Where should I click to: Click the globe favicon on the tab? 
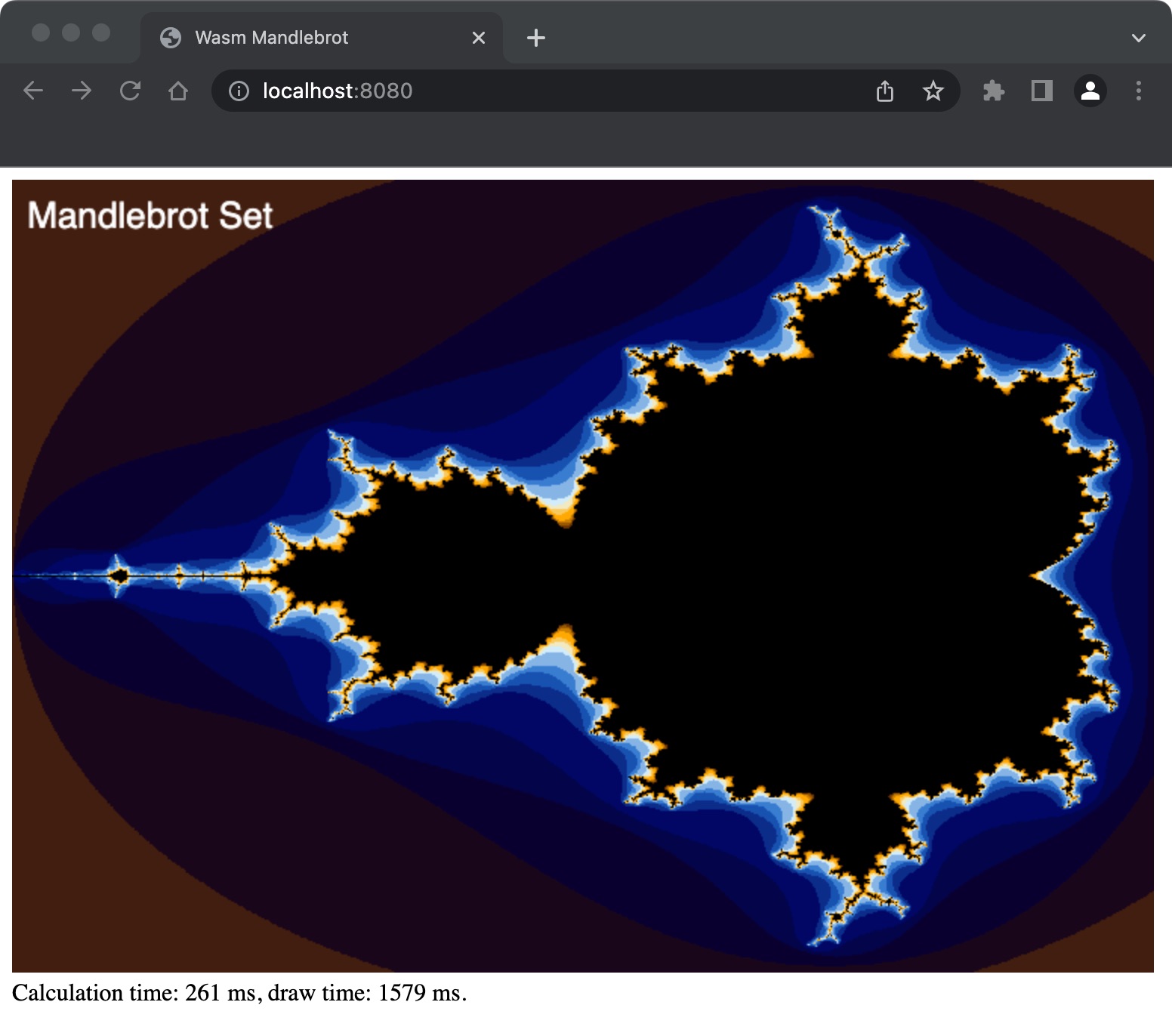point(171,38)
